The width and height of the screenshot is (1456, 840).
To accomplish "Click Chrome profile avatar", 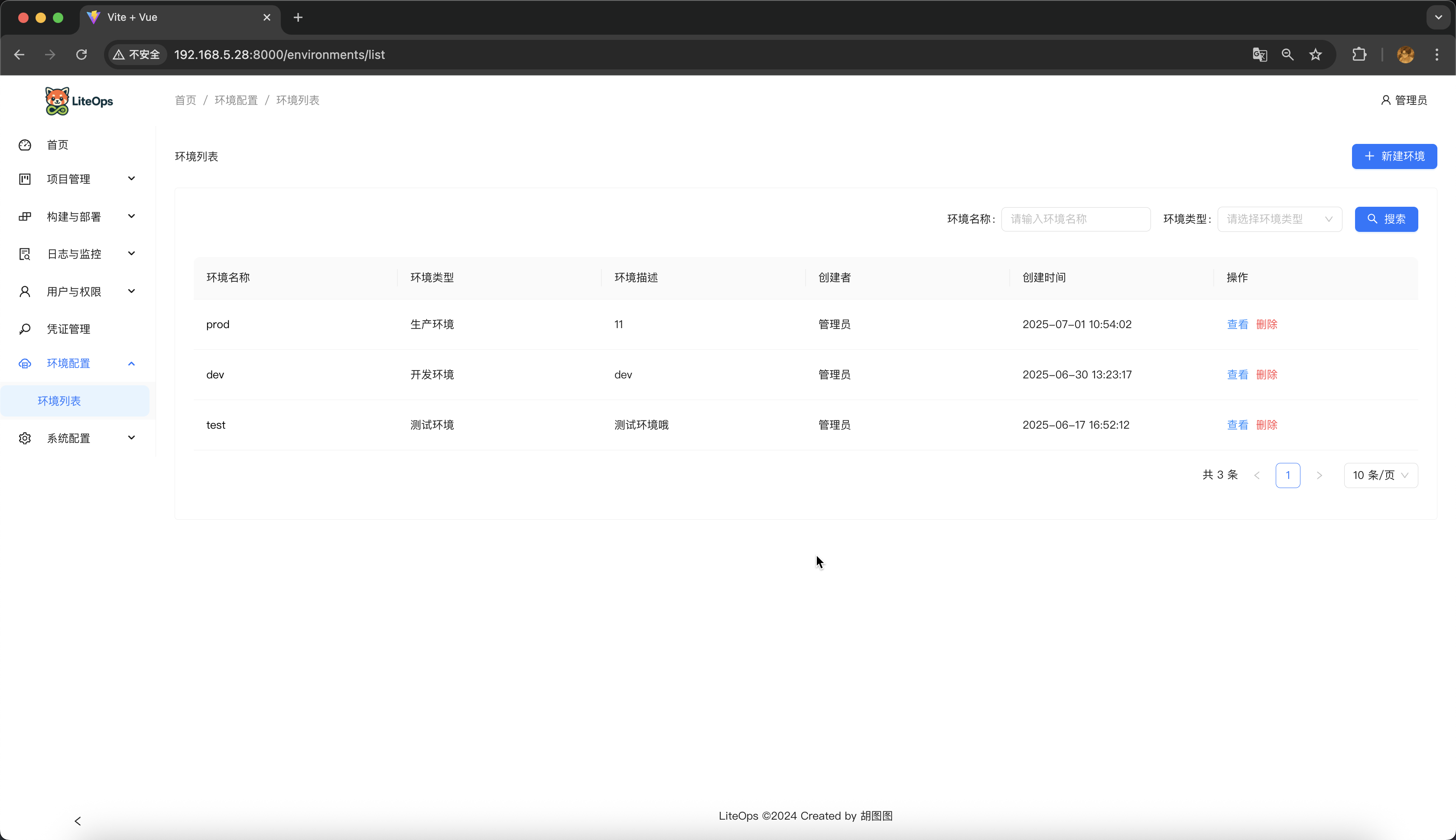I will coord(1405,55).
